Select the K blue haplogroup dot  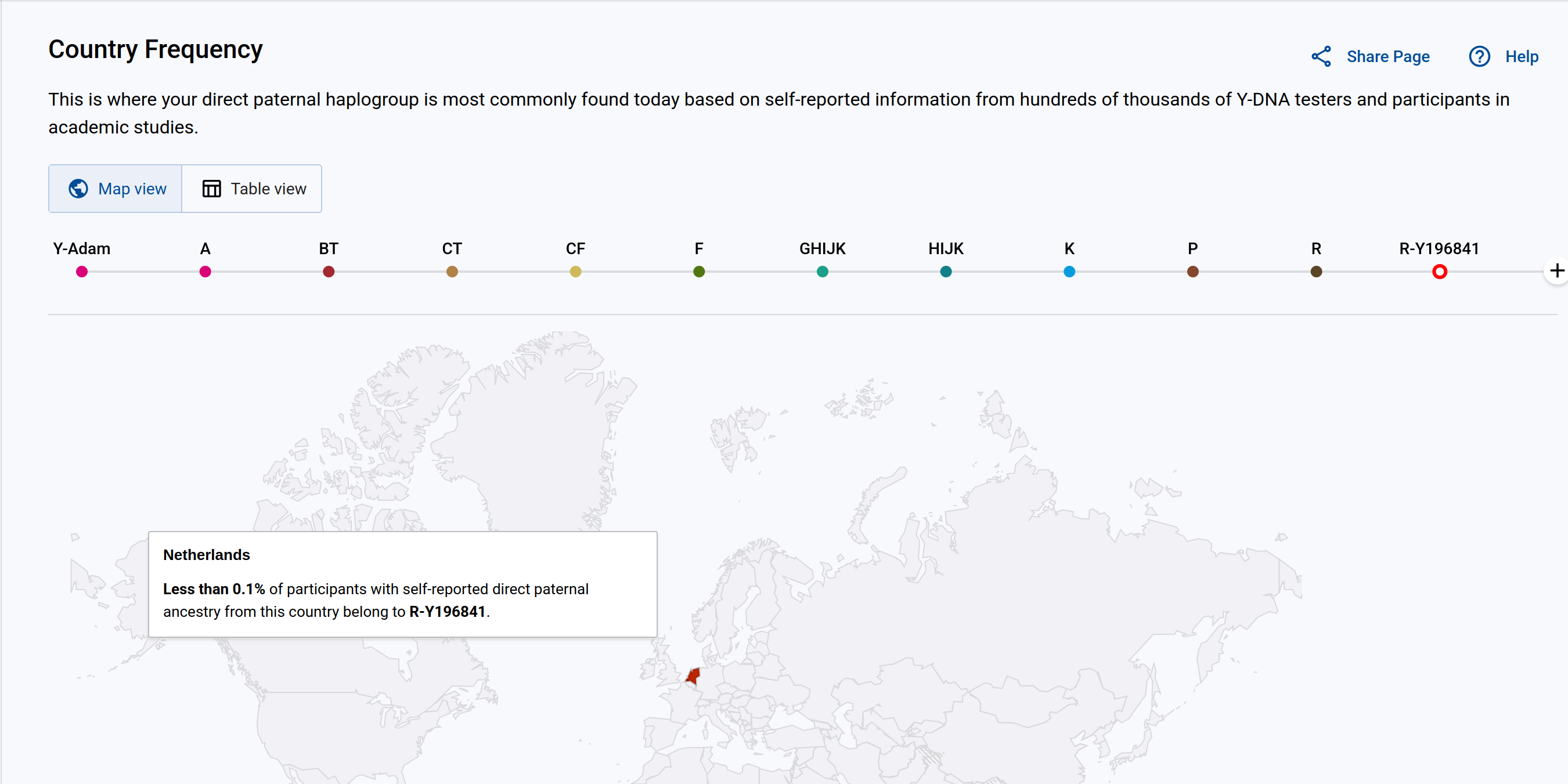point(1069,272)
